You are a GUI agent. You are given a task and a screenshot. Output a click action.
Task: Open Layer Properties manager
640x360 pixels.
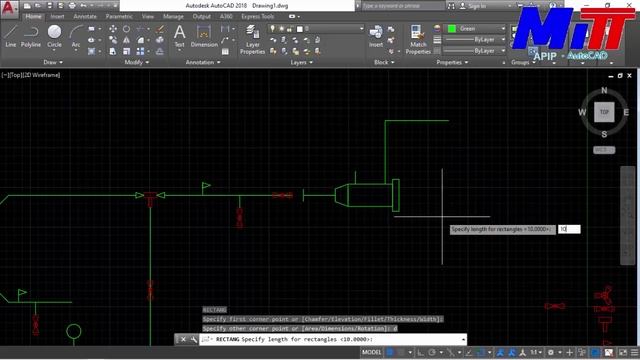[x=252, y=39]
